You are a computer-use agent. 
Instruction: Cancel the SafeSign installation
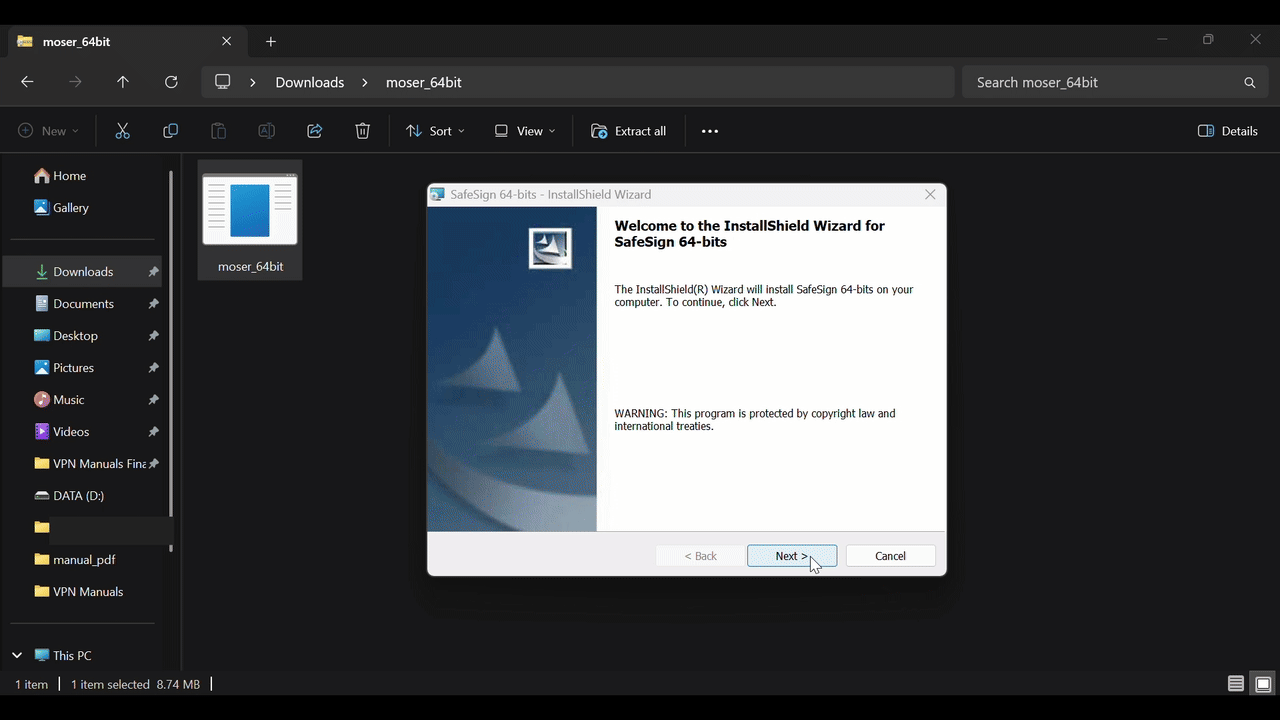pyautogui.click(x=889, y=556)
